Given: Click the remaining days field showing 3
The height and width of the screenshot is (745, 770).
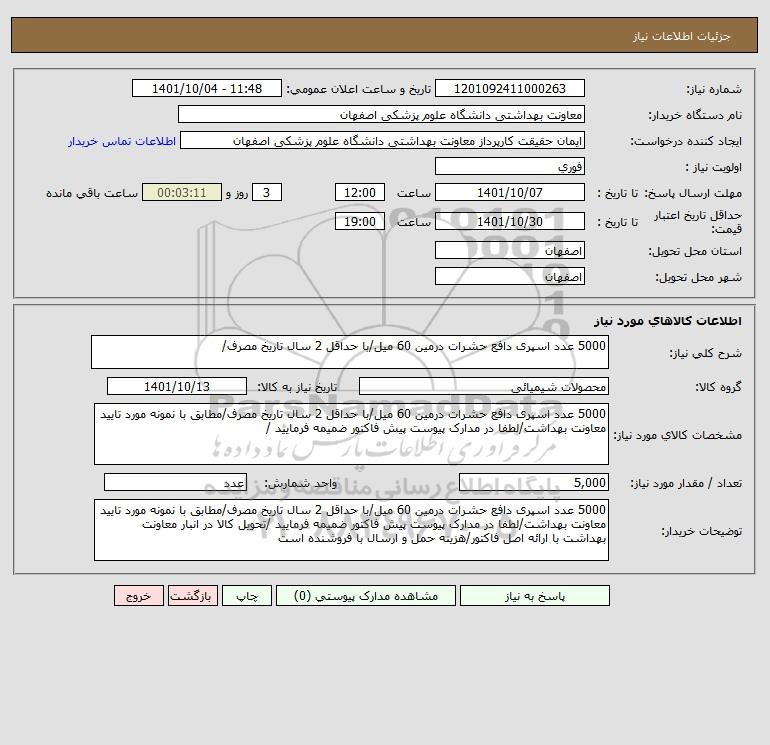Looking at the screenshot, I should click(267, 193).
